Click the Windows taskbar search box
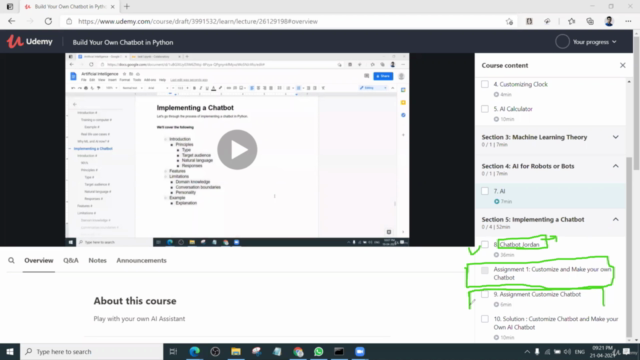 [x=91, y=351]
